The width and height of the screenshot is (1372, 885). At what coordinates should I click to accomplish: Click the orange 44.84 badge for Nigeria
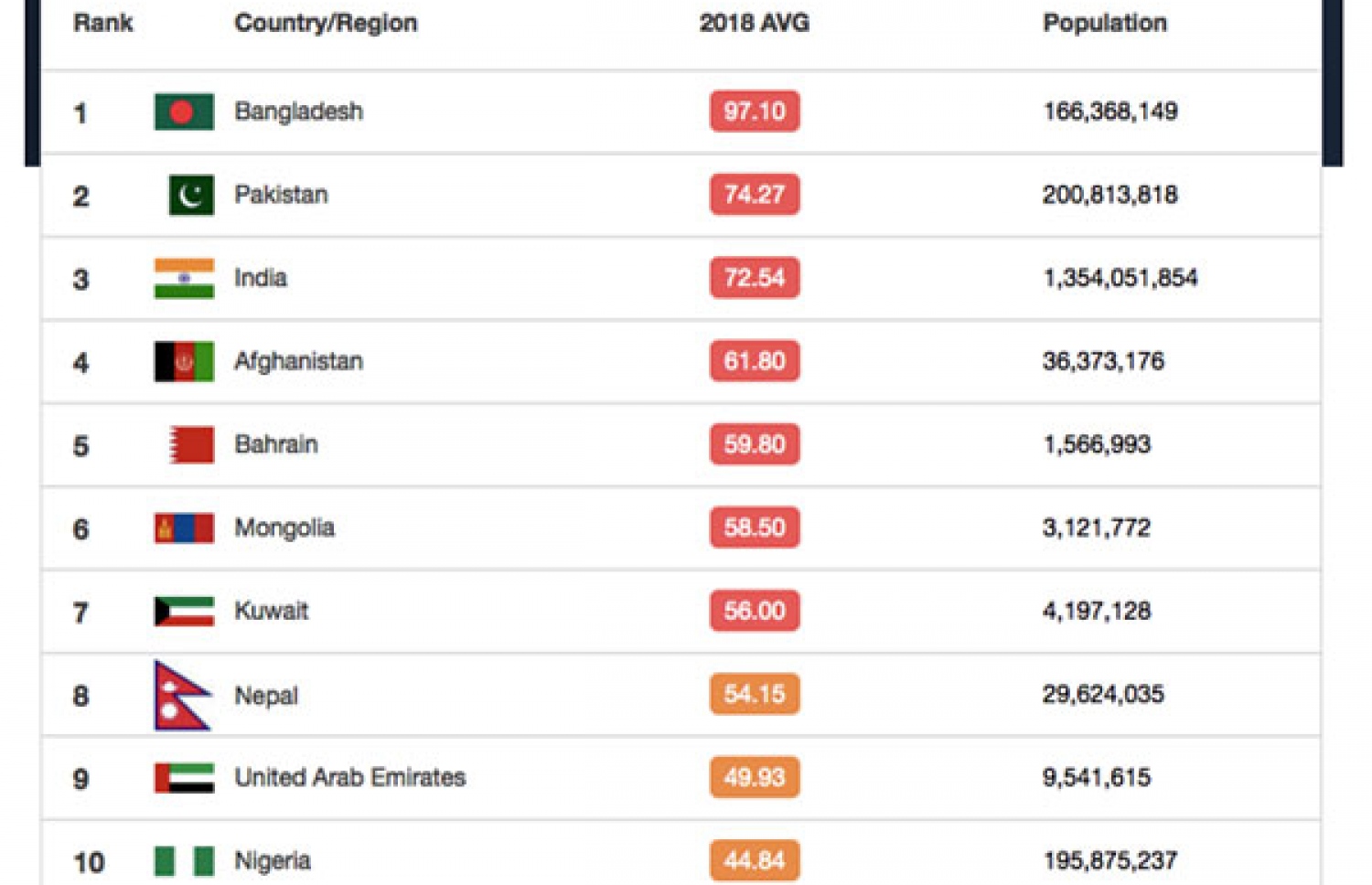click(x=755, y=860)
